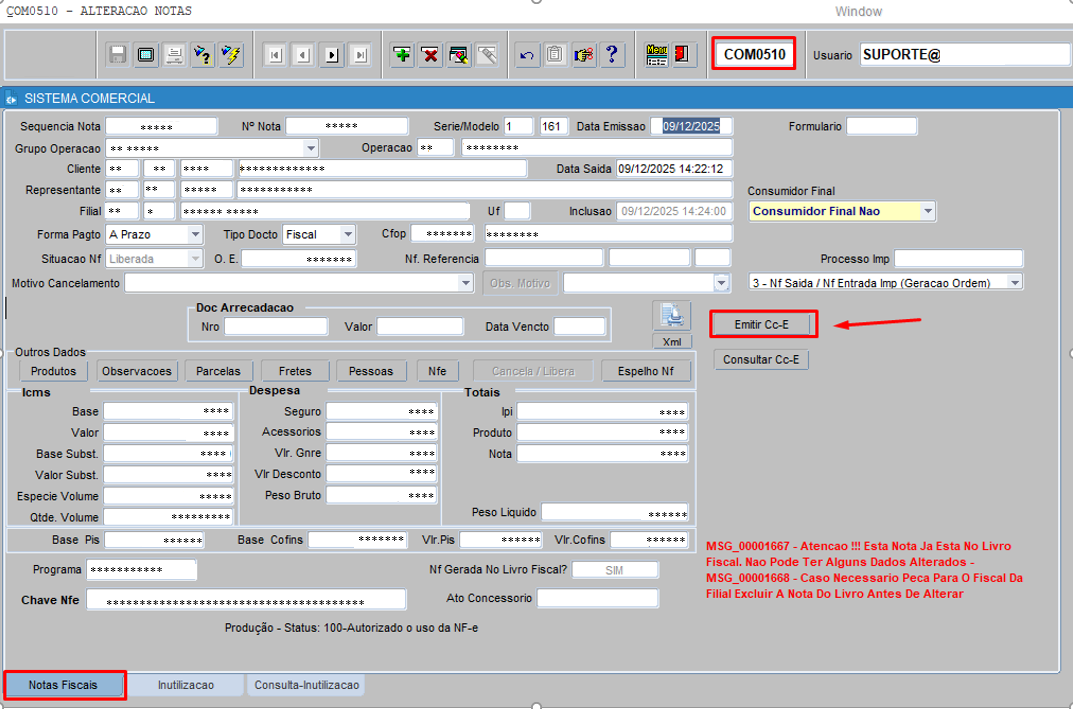1073x709 pixels.
Task: Click the Xml printer icon
Action: point(672,316)
